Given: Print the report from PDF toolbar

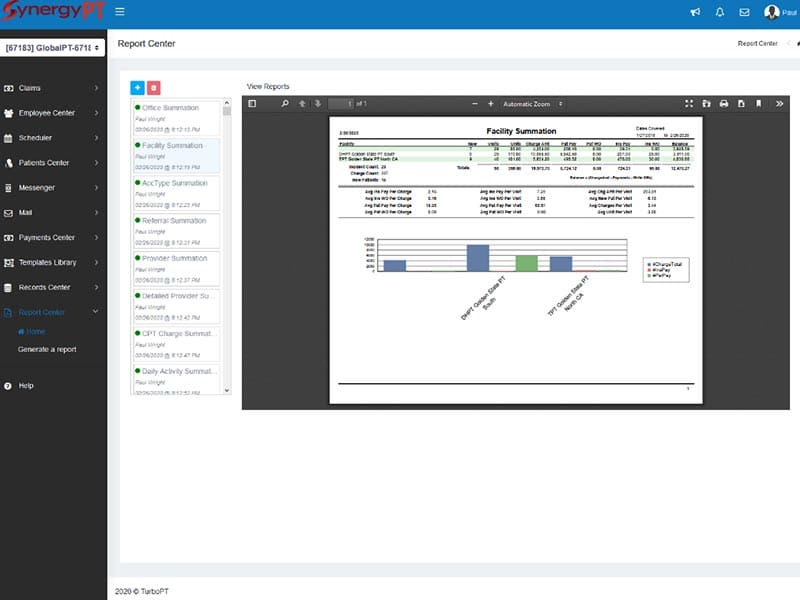Looking at the screenshot, I should [723, 104].
